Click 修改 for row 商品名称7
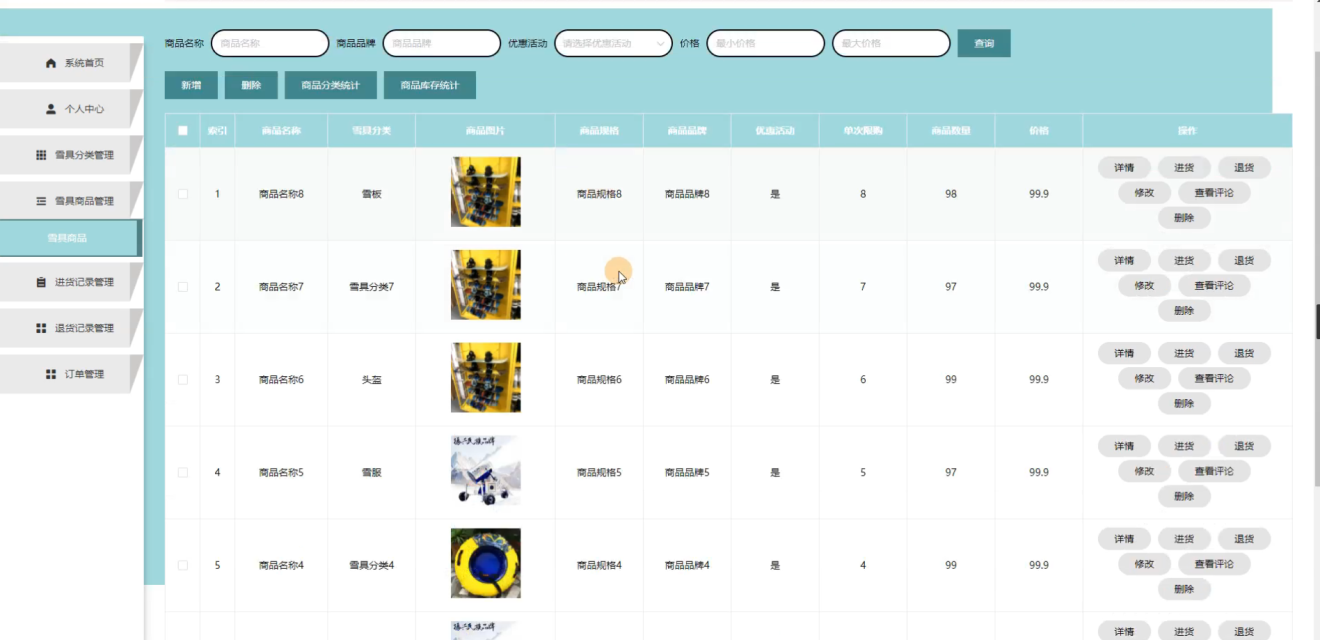The height and width of the screenshot is (640, 1320). [x=1144, y=286]
